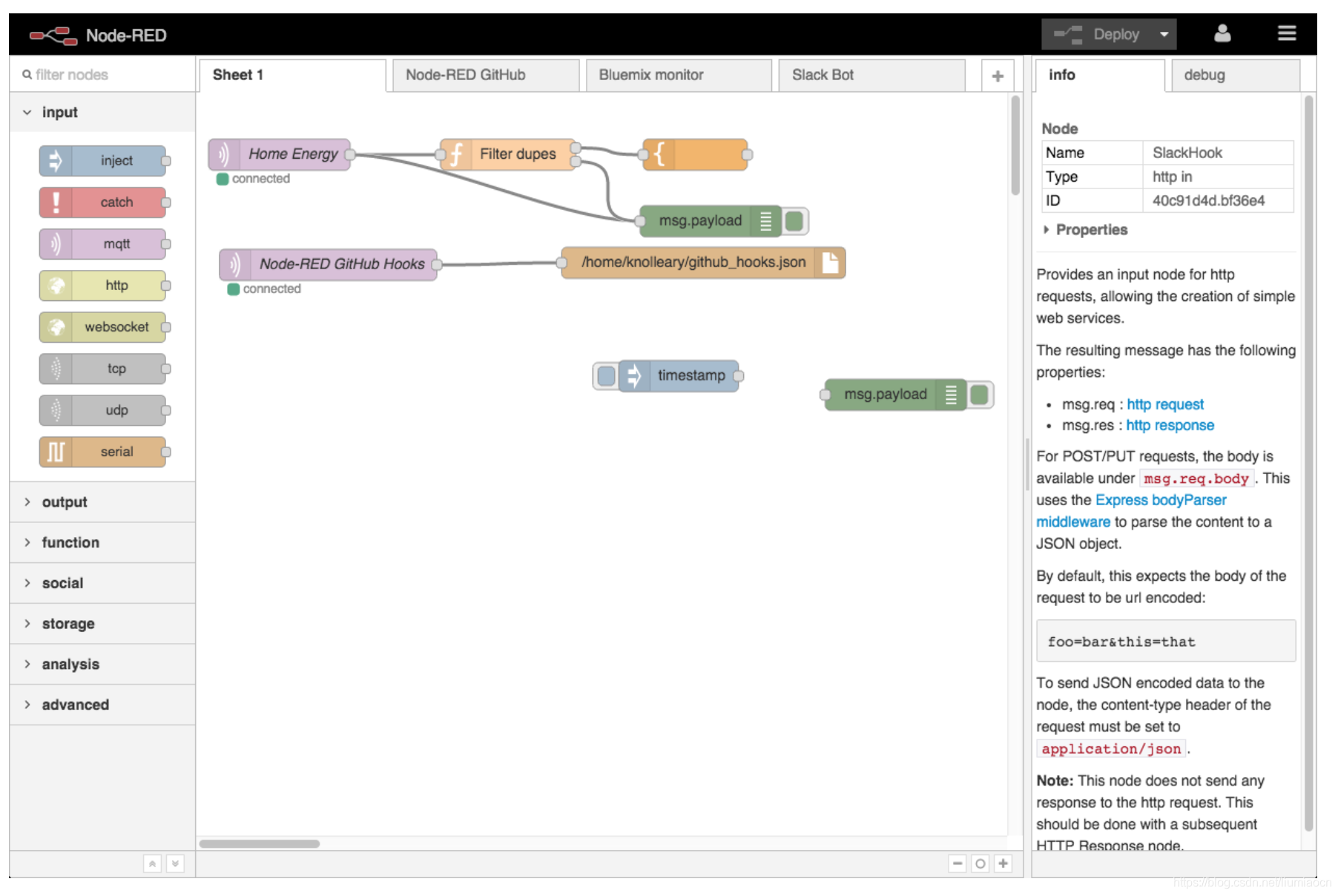Click the info panel vertical scrollbar
The width and height of the screenshot is (1338, 896).
pos(1309,464)
